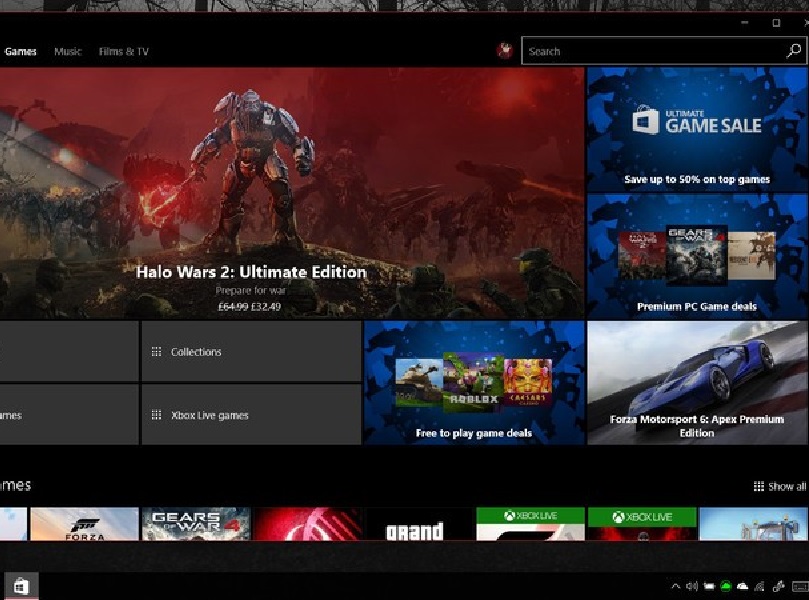Click the volume speaker tray icon
Image resolution: width=809 pixels, height=600 pixels.
pos(692,587)
